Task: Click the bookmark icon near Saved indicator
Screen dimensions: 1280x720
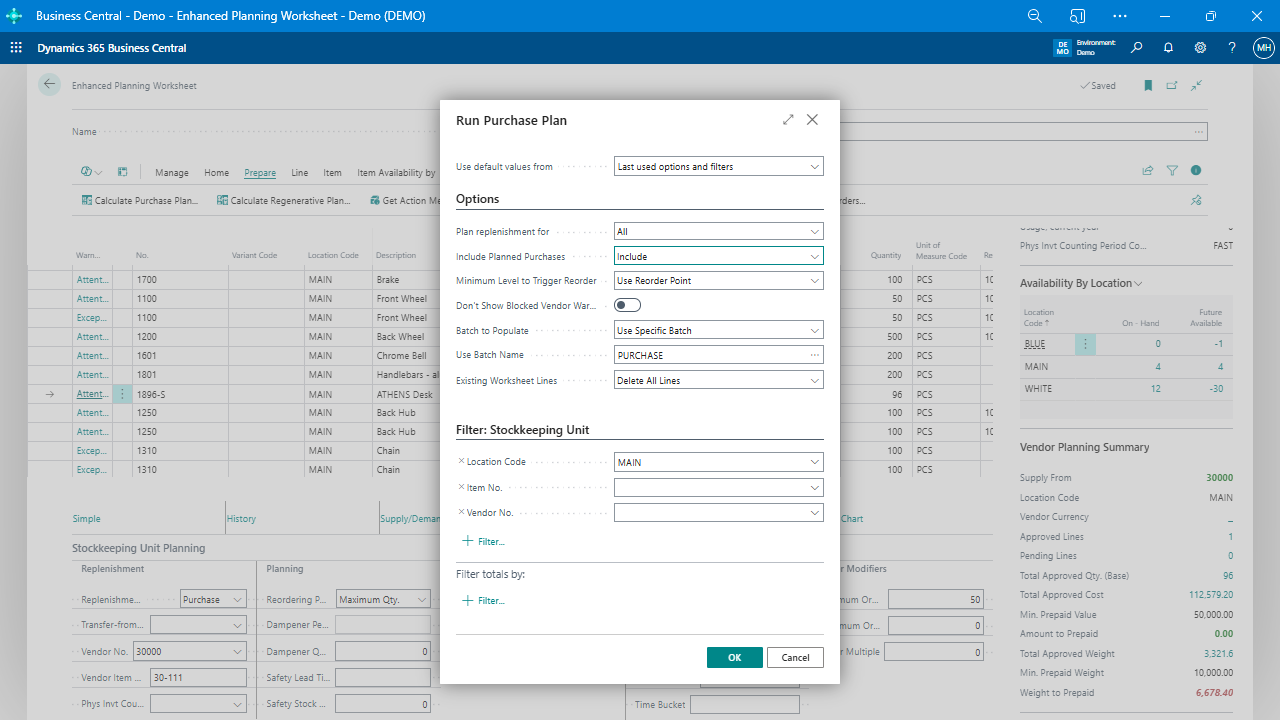Action: (1147, 85)
